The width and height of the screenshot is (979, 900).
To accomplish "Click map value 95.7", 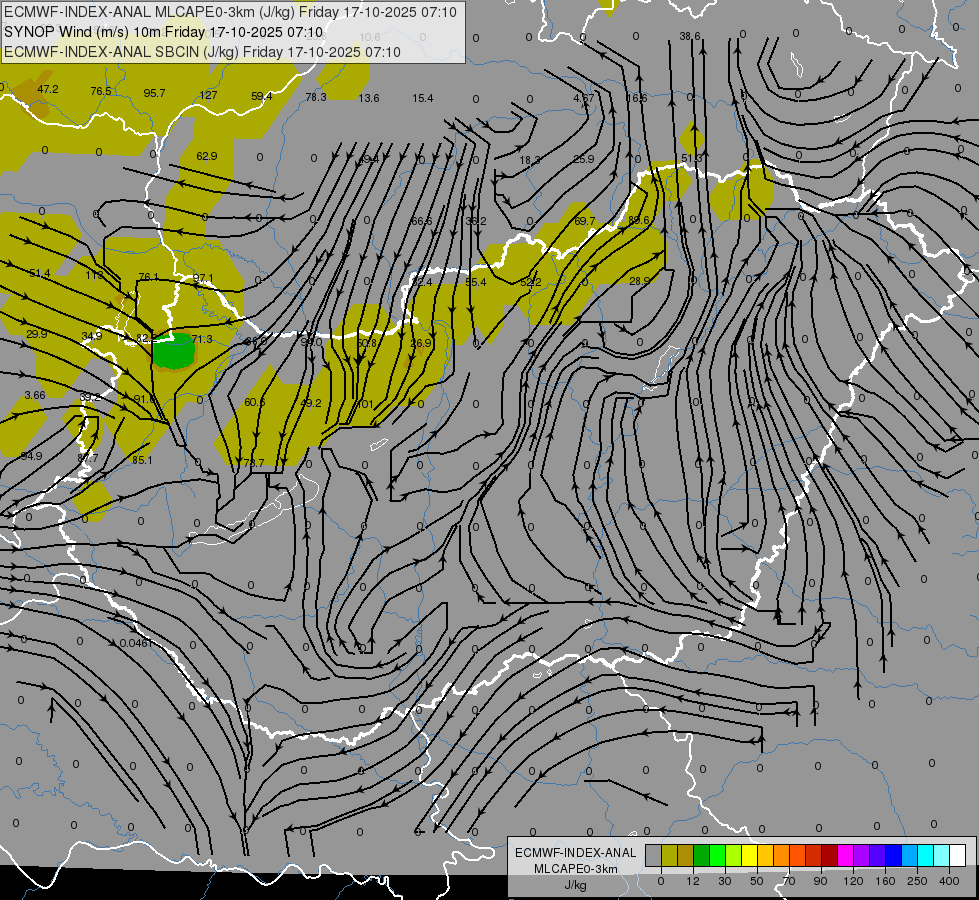I will [154, 93].
